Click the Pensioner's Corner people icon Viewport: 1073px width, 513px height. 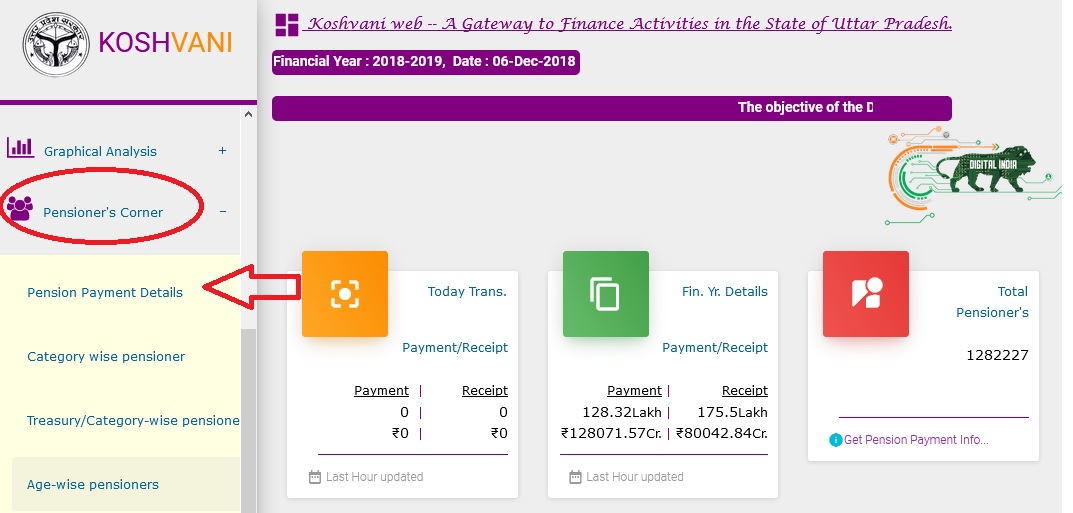[x=19, y=209]
